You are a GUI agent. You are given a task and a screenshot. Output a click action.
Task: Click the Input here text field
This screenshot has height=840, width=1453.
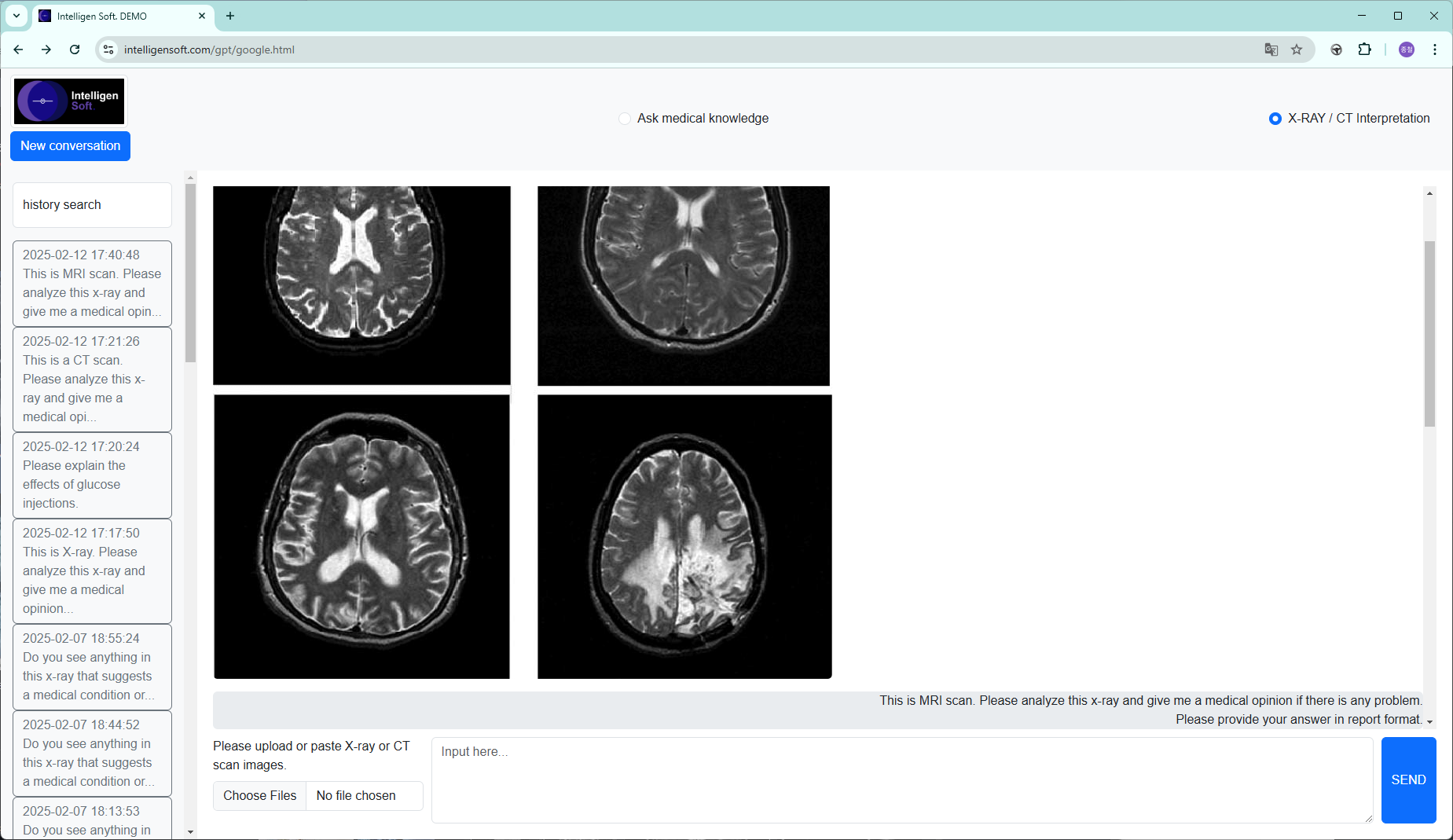tap(901, 779)
